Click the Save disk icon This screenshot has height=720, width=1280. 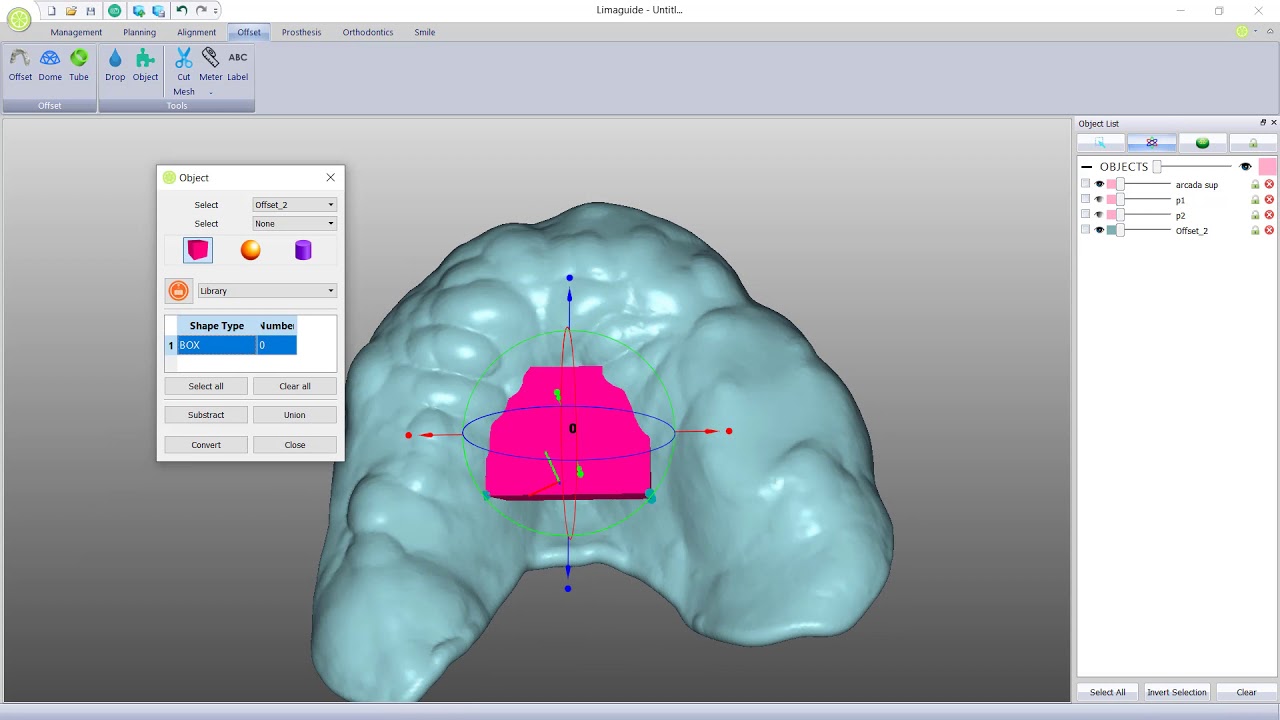tap(91, 11)
